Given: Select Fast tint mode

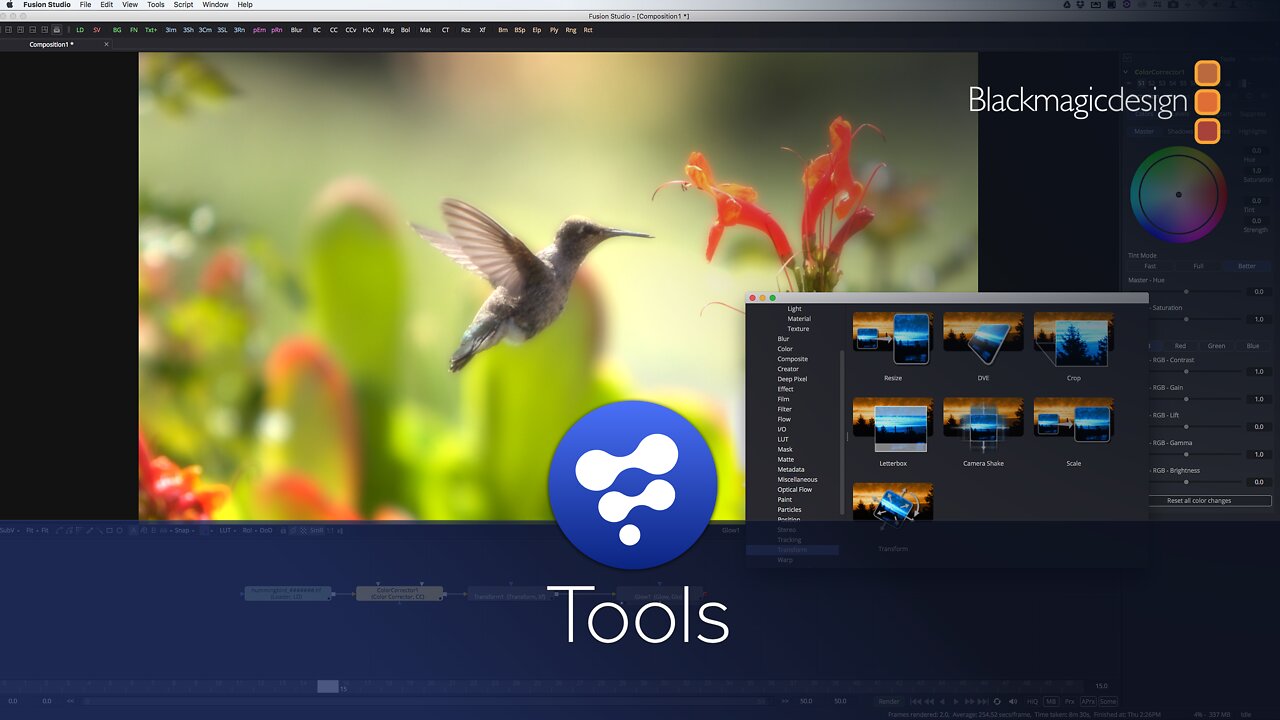Looking at the screenshot, I should 1150,266.
